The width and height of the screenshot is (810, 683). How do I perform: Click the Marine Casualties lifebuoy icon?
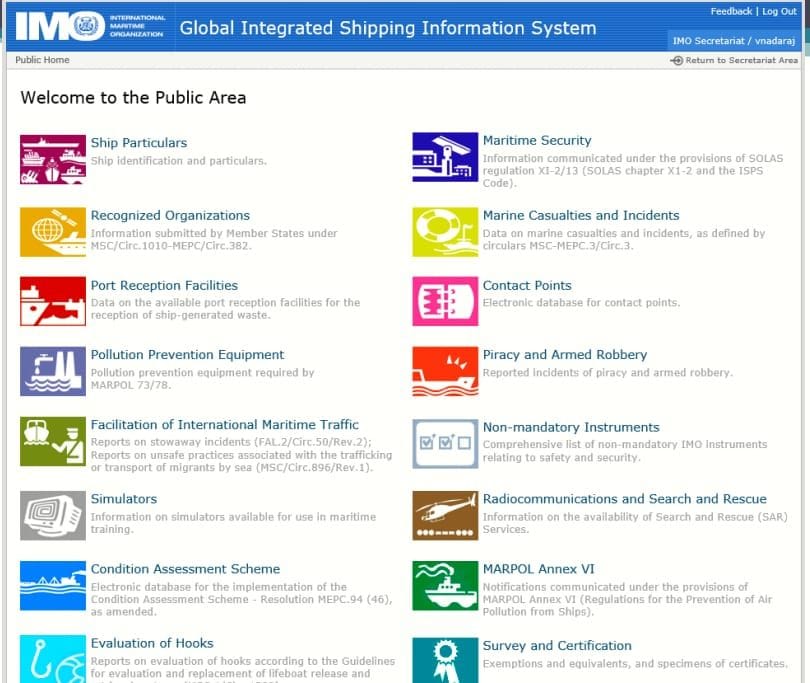[445, 232]
